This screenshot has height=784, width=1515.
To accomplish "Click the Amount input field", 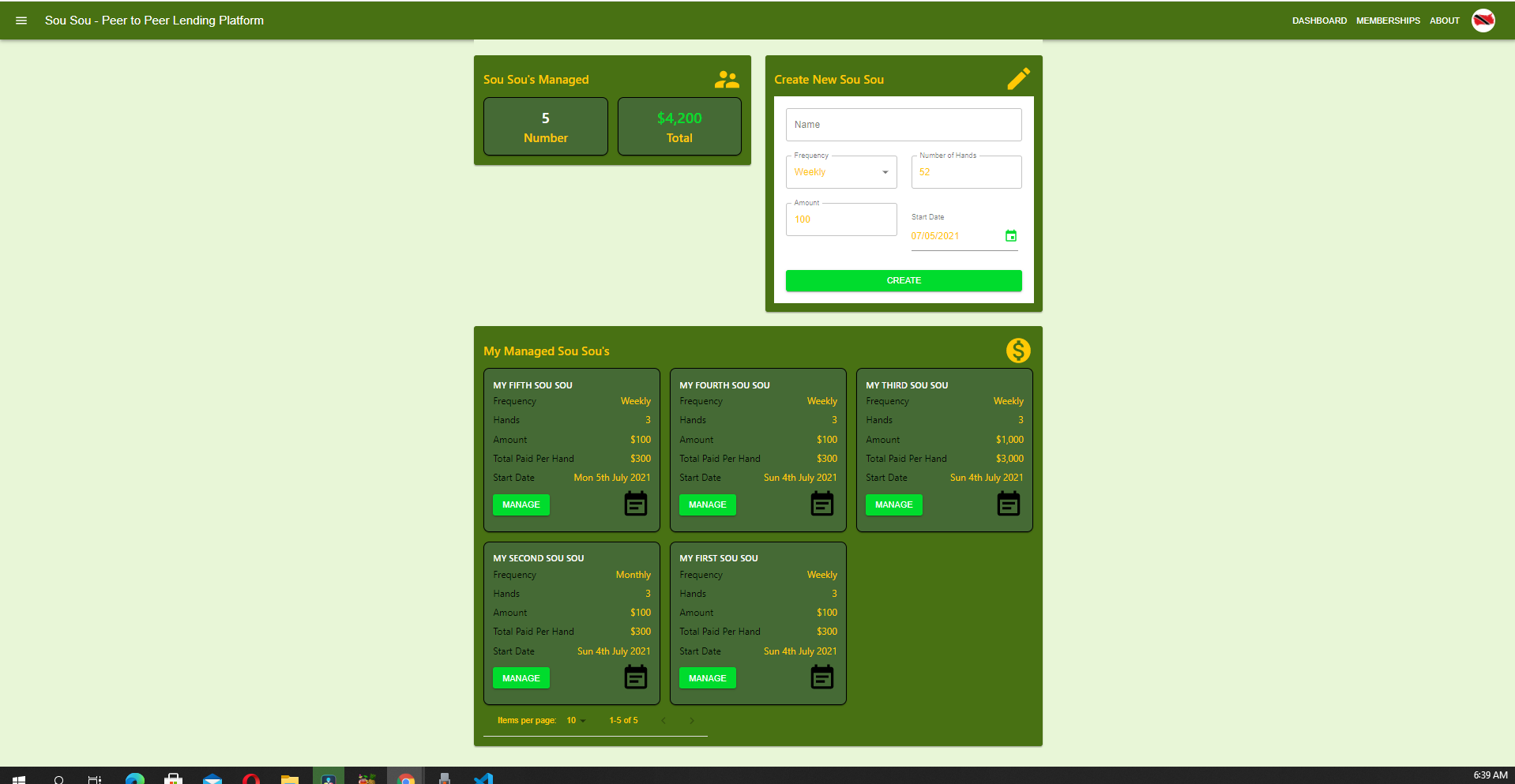I will [841, 219].
